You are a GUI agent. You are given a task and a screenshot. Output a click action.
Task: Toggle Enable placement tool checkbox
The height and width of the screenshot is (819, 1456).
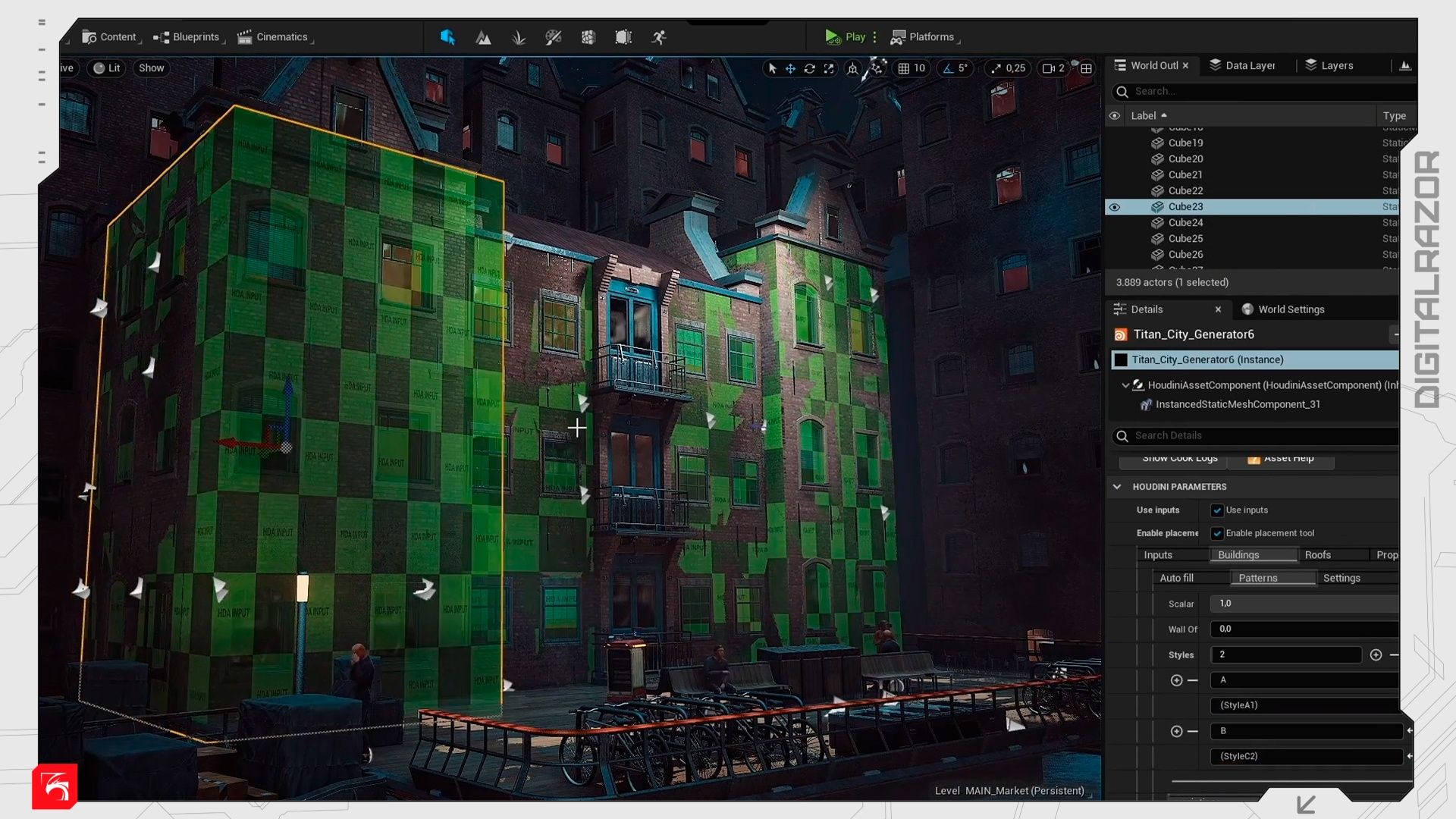[x=1217, y=533]
